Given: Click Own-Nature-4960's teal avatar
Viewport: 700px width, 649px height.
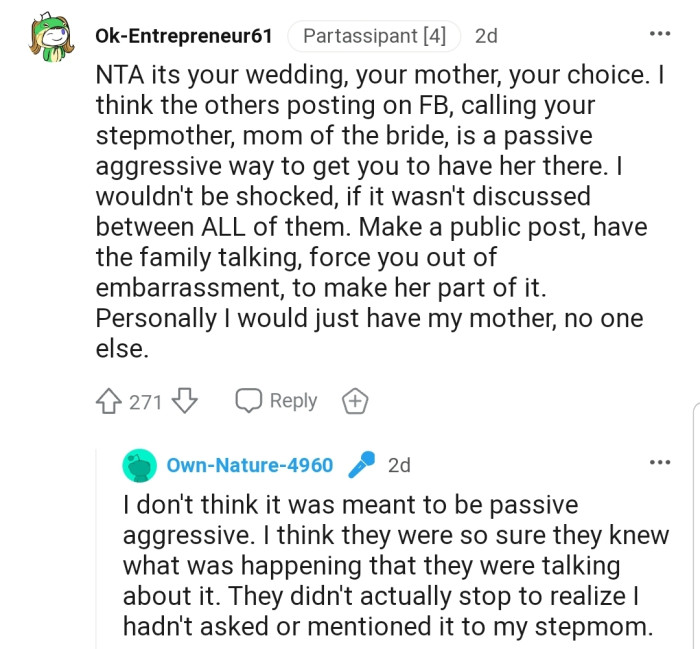Looking at the screenshot, I should (140, 465).
